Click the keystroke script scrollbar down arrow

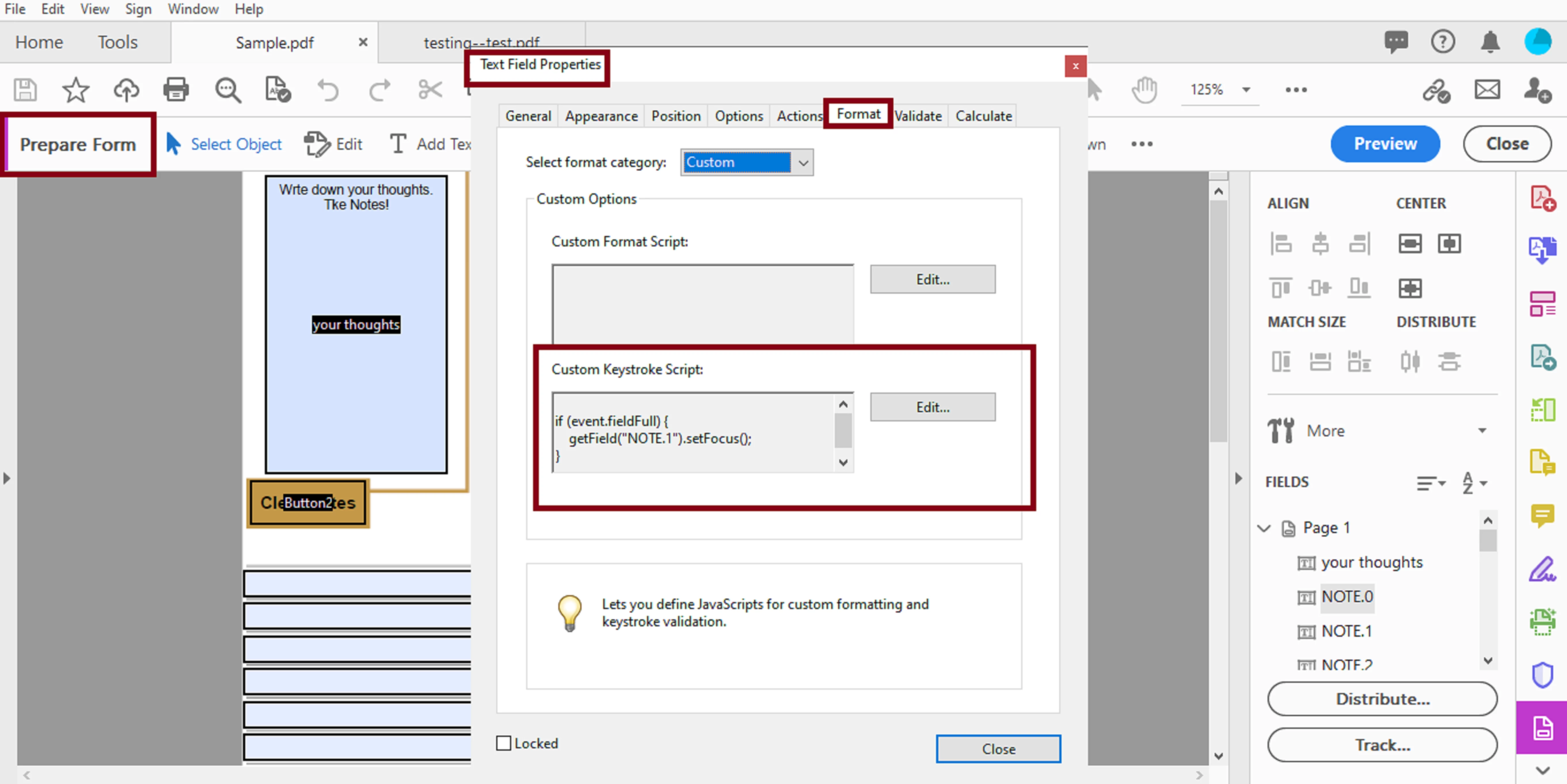843,462
